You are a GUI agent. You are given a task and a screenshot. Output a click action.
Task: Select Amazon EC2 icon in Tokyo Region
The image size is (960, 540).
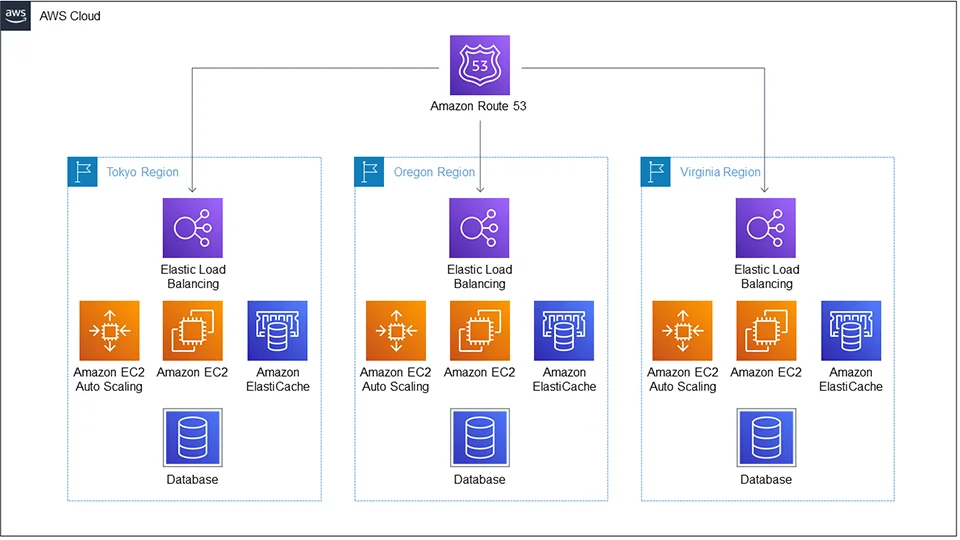tap(192, 331)
